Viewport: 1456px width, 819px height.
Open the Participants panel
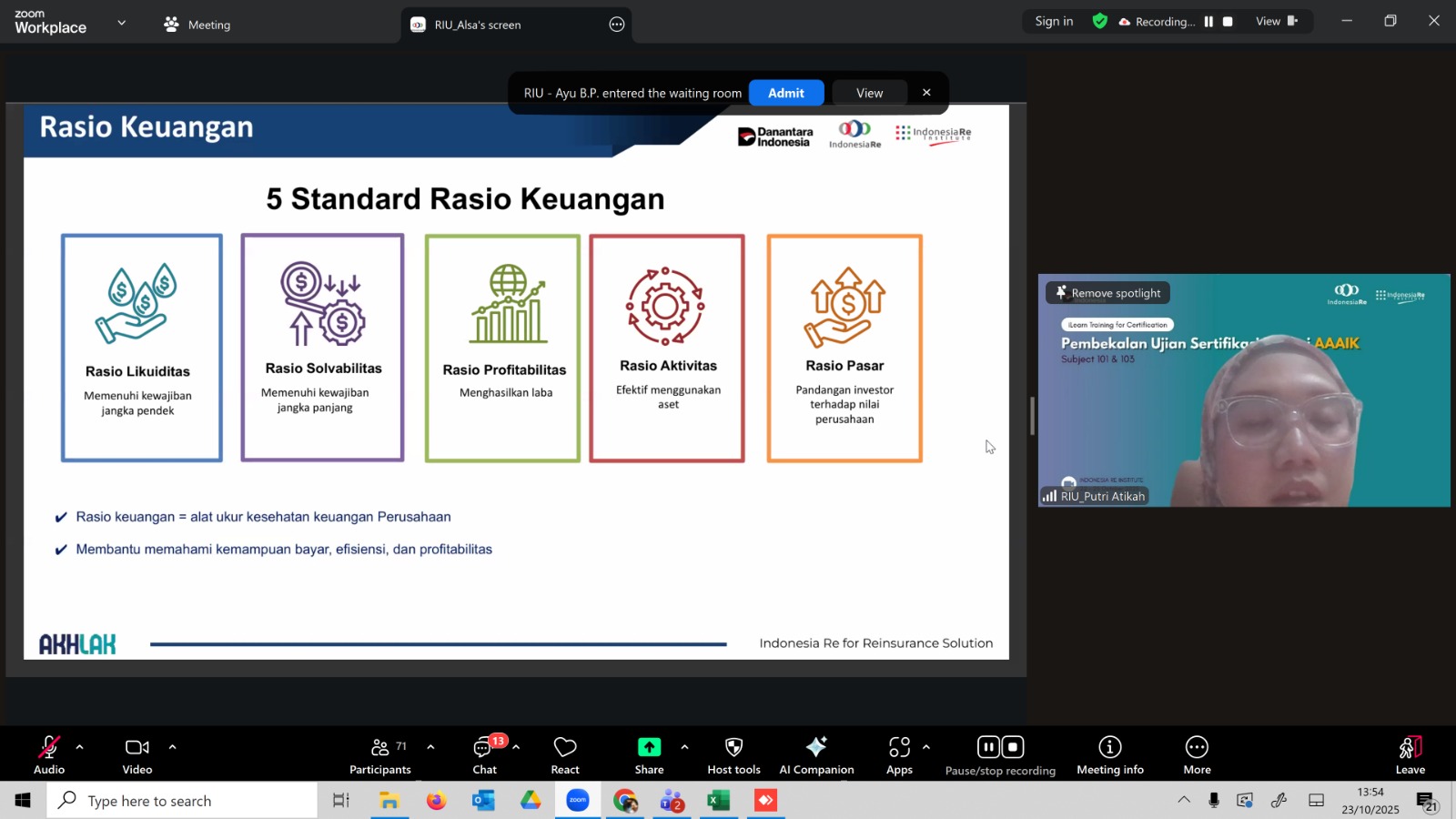point(379,755)
